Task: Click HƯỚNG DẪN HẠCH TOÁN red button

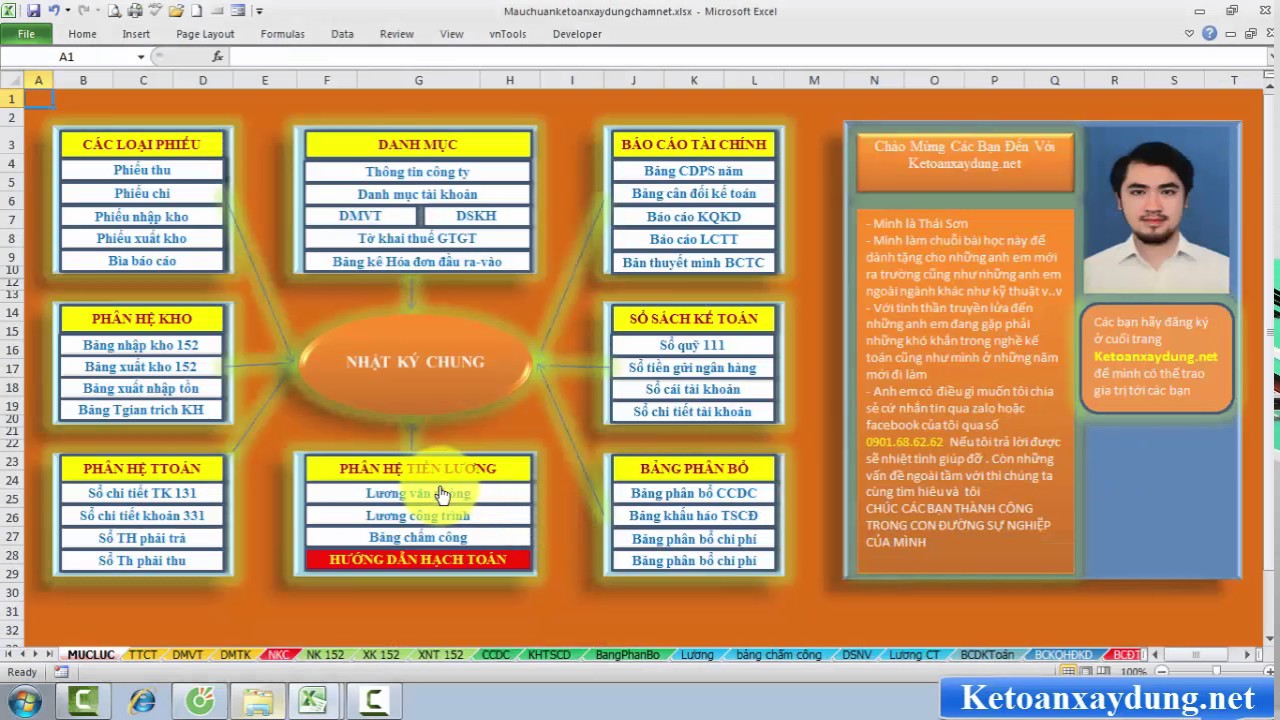Action: pyautogui.click(x=417, y=560)
